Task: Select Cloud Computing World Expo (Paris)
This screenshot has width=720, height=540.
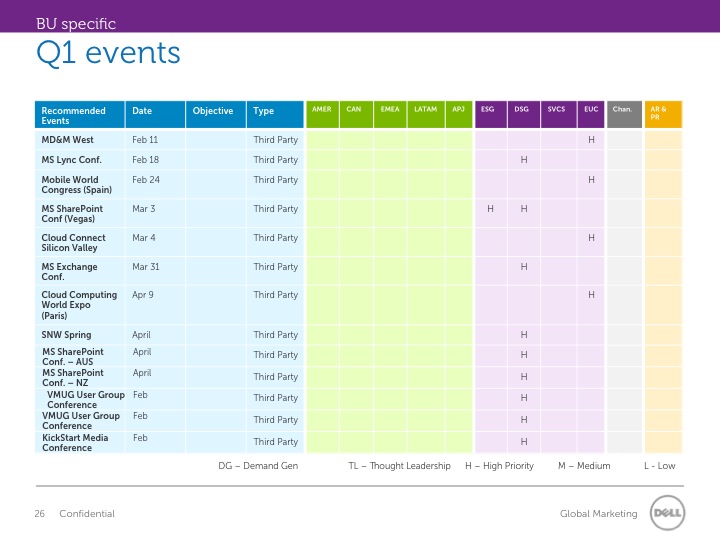Action: 79,305
